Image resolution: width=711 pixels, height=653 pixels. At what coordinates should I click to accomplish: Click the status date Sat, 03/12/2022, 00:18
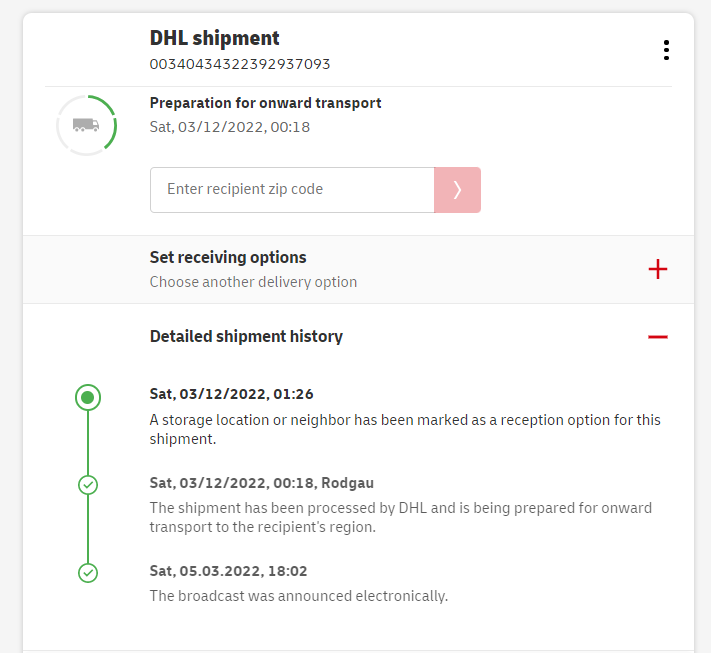(x=230, y=127)
